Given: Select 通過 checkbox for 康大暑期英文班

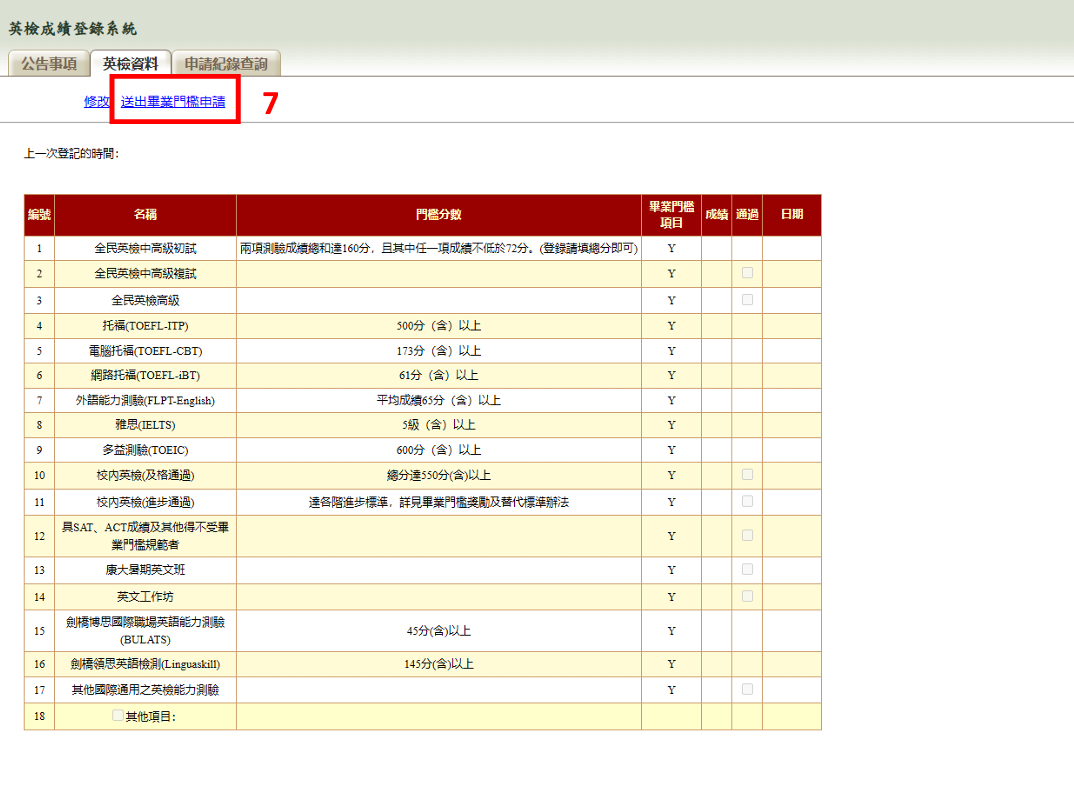Looking at the screenshot, I should (x=747, y=570).
